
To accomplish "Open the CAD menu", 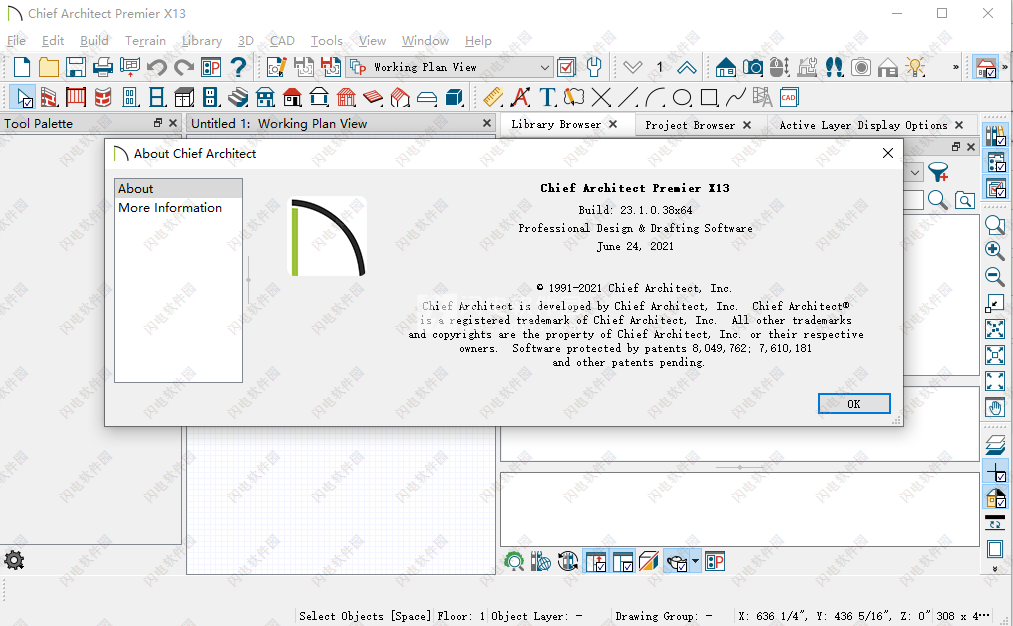I will point(282,41).
